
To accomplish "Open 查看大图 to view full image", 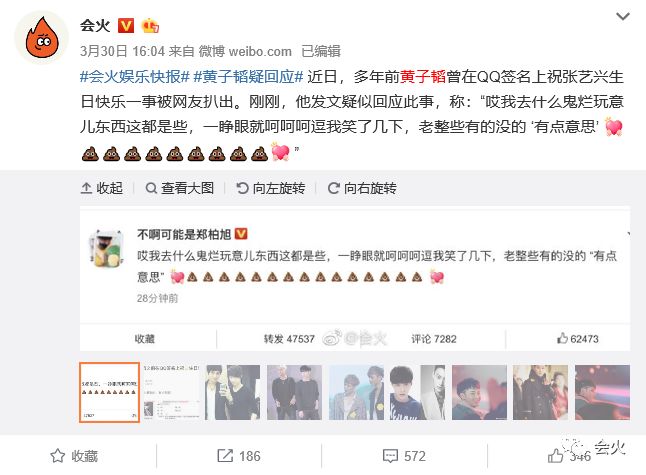I will point(180,188).
